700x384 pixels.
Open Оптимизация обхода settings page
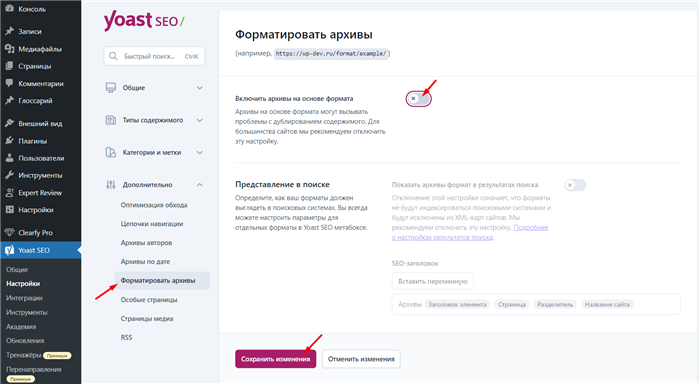154,205
